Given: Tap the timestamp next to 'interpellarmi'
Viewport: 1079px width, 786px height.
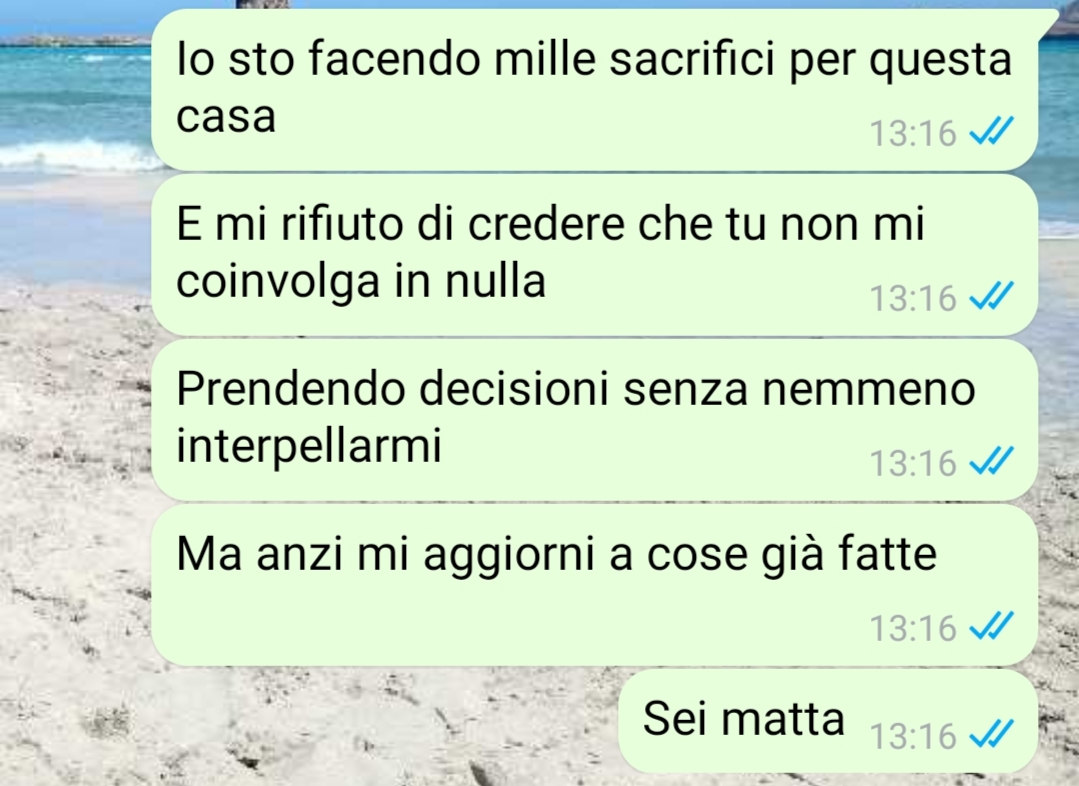Looking at the screenshot, I should 913,463.
